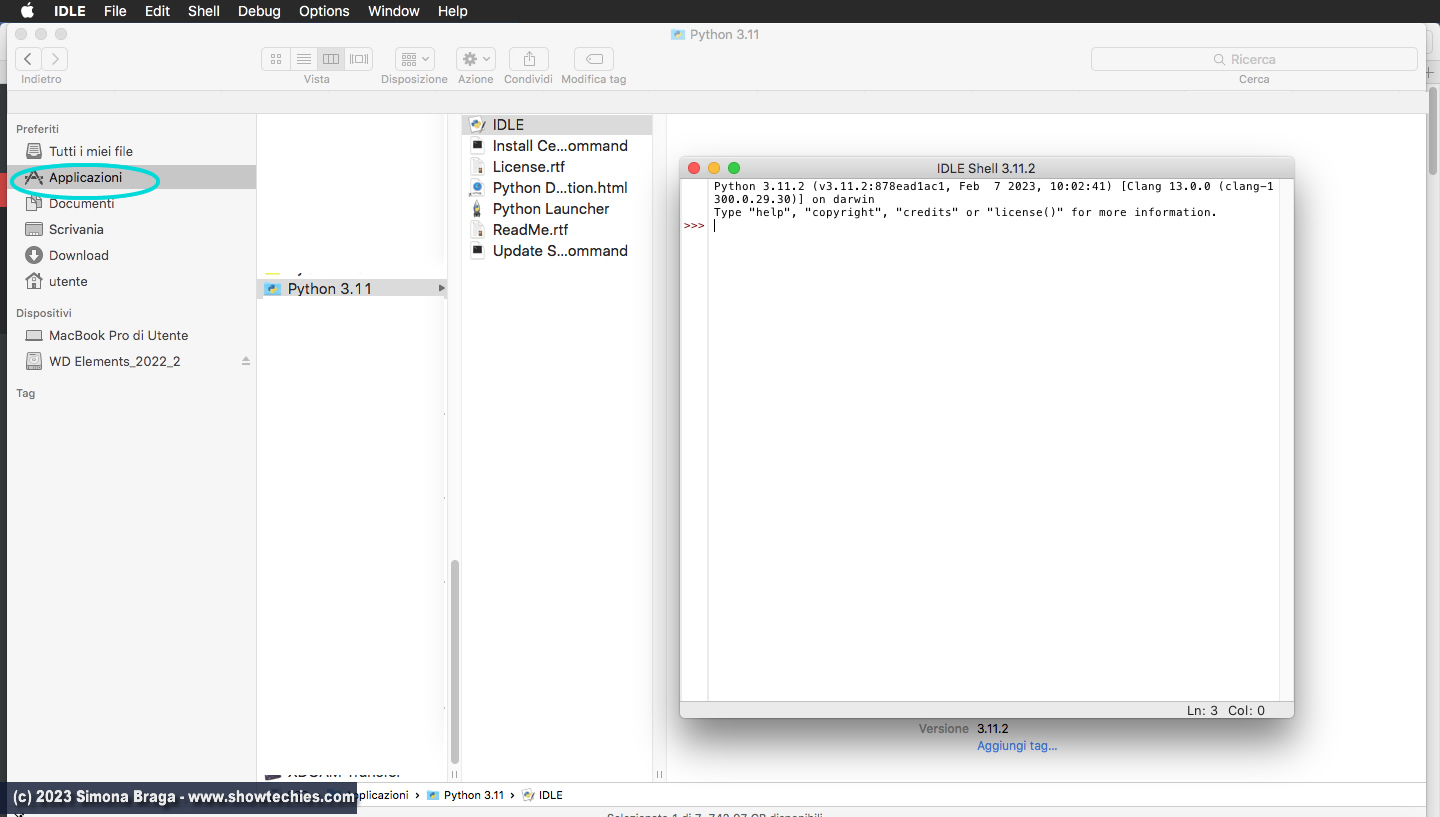1440x817 pixels.
Task: Click the Modifica tag button
Action: pyautogui.click(x=594, y=59)
